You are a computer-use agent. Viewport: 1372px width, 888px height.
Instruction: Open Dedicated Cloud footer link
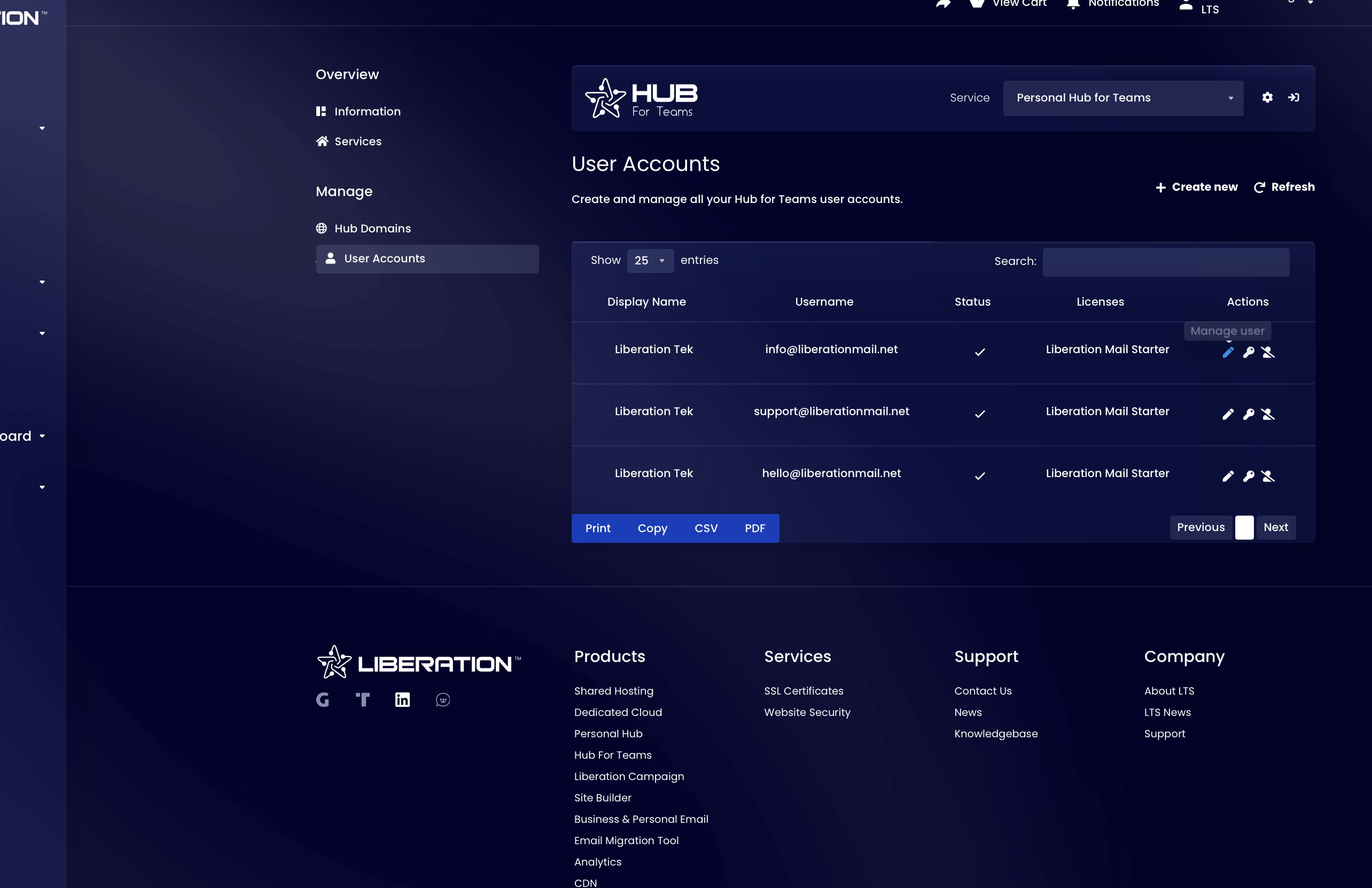618,713
